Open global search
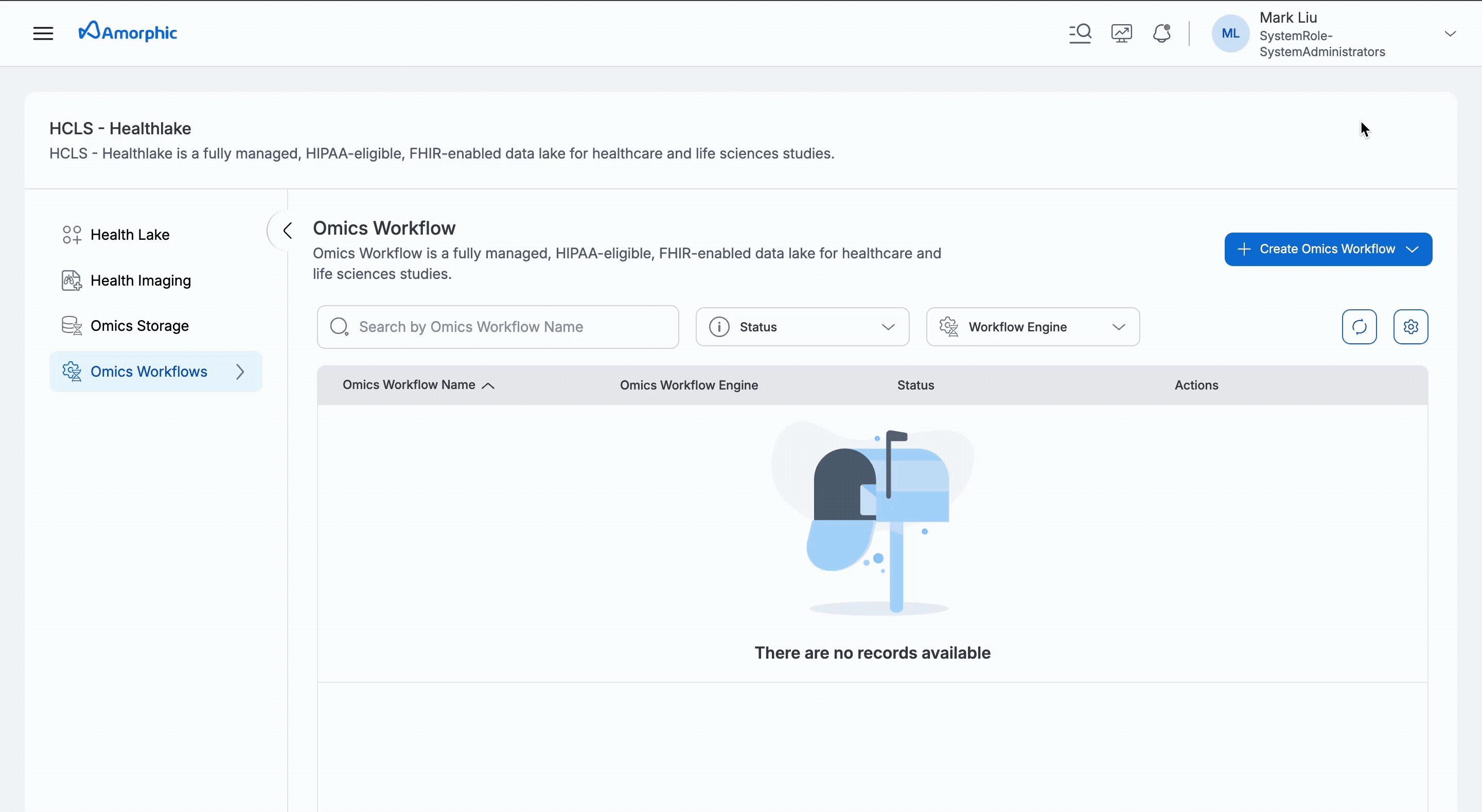The width and height of the screenshot is (1482, 812). tap(1080, 33)
